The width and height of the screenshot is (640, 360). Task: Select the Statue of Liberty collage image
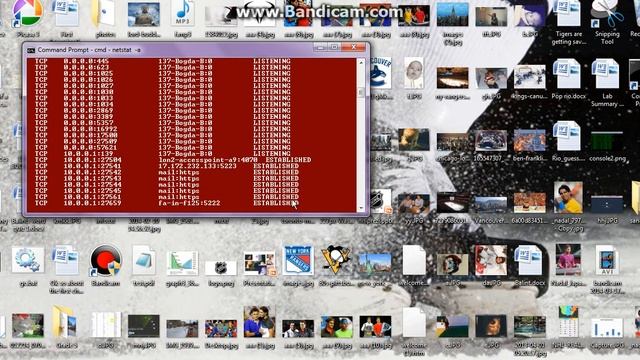point(374,264)
